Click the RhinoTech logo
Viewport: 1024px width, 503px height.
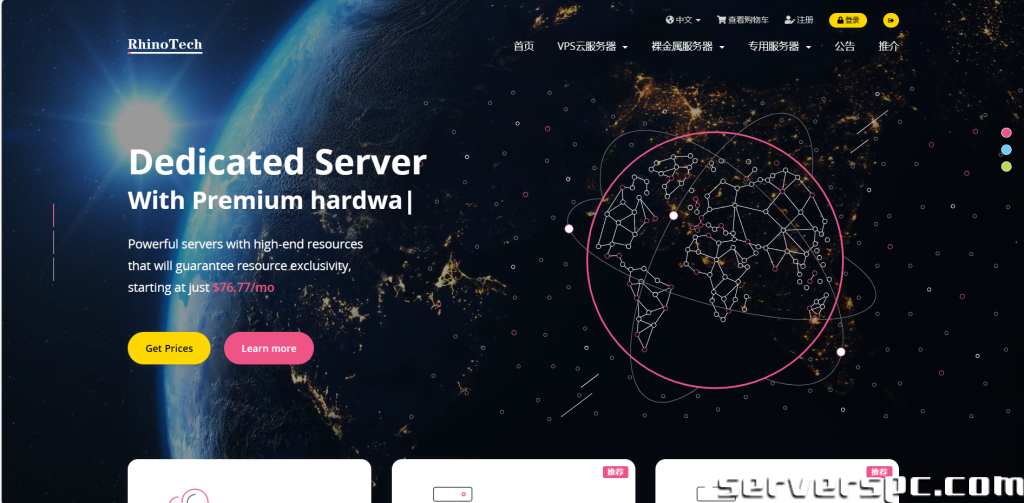165,45
